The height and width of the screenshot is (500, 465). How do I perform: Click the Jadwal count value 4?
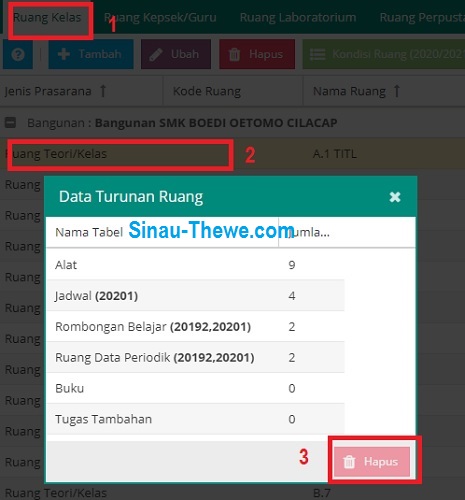coord(292,296)
